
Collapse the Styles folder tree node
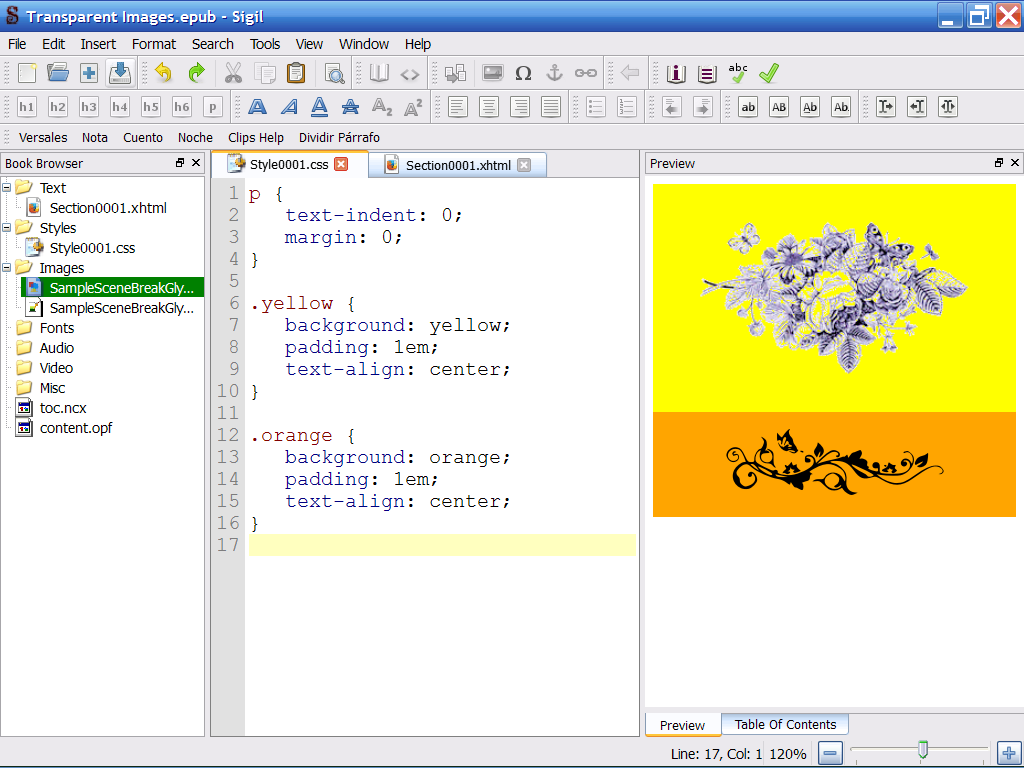(8, 228)
